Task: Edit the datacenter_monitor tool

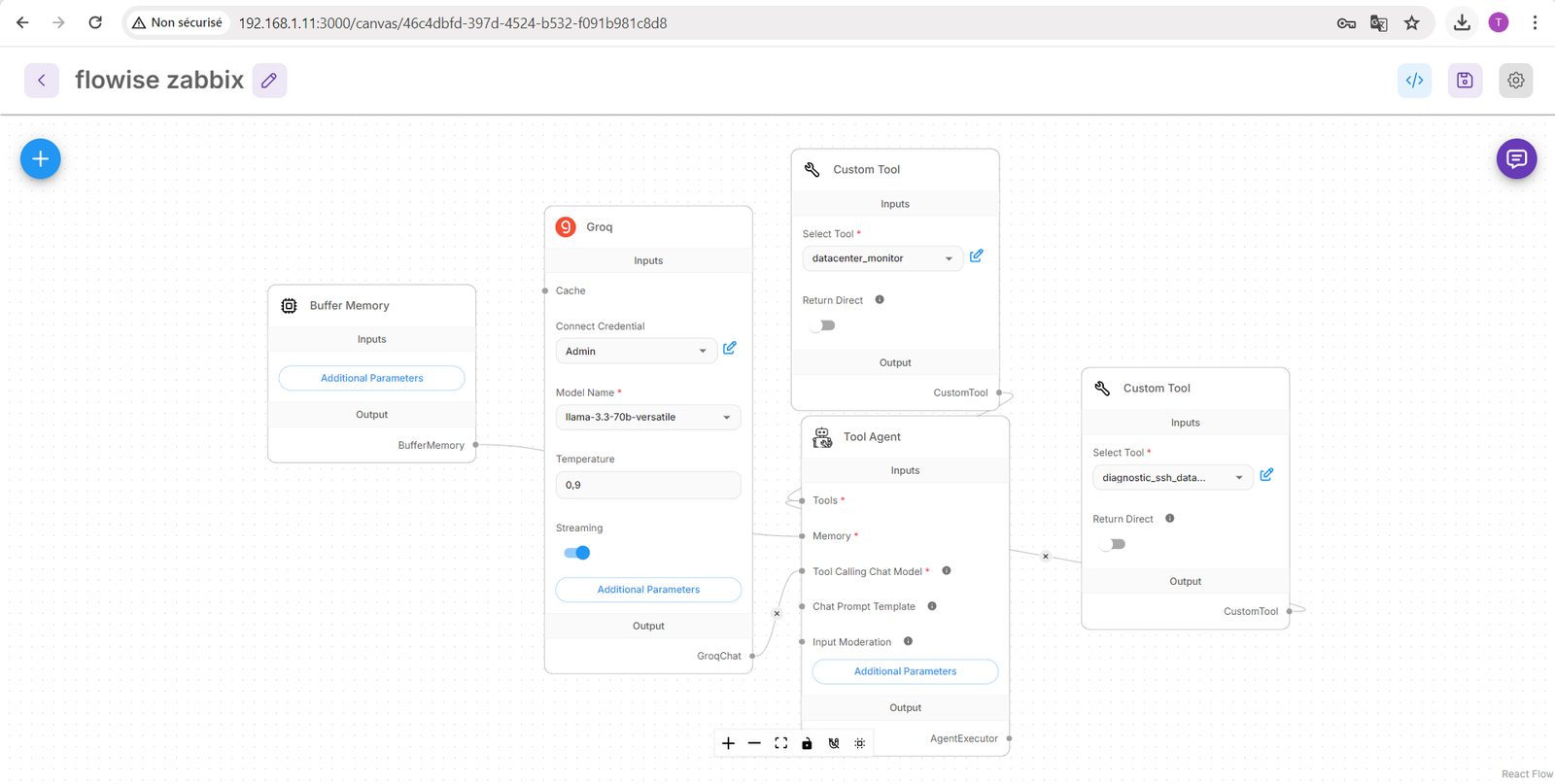Action: [977, 256]
